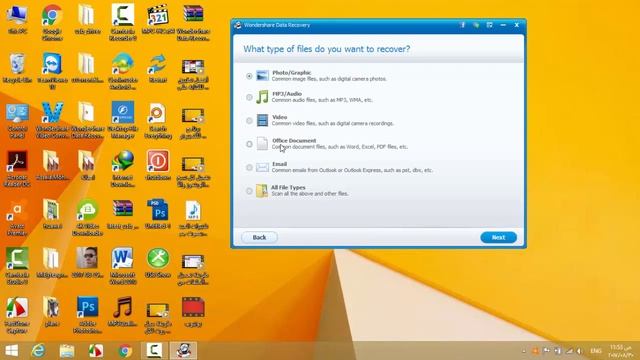Open the Control Panel desktop icon

17,120
